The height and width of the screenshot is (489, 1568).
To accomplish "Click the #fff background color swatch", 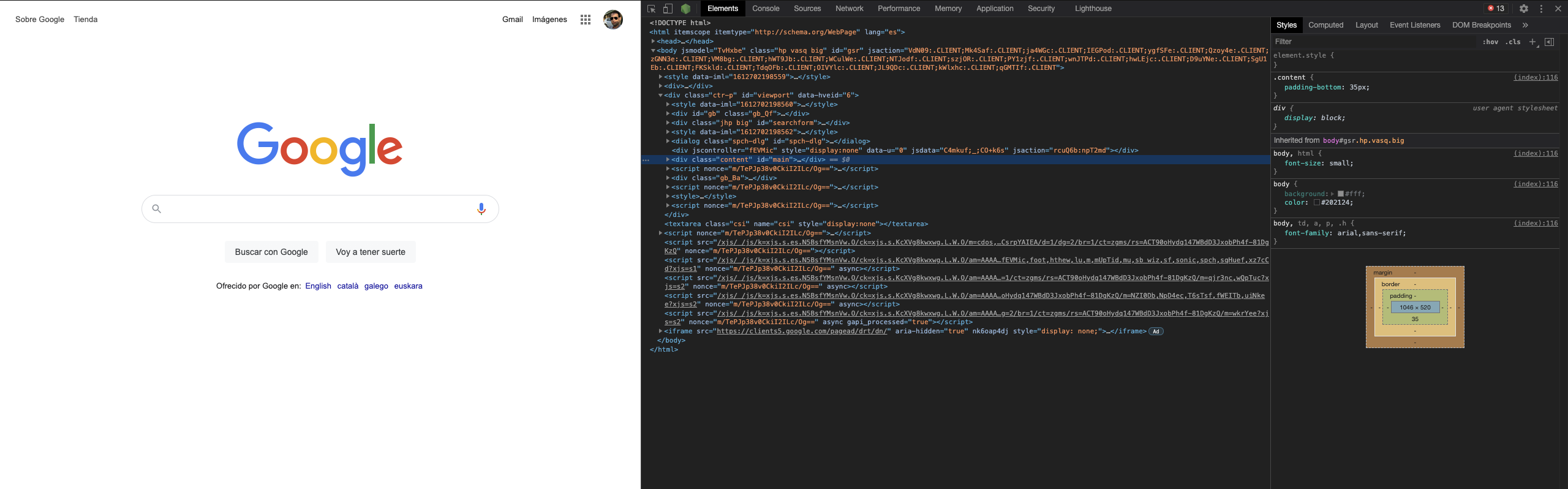I will [x=1340, y=194].
